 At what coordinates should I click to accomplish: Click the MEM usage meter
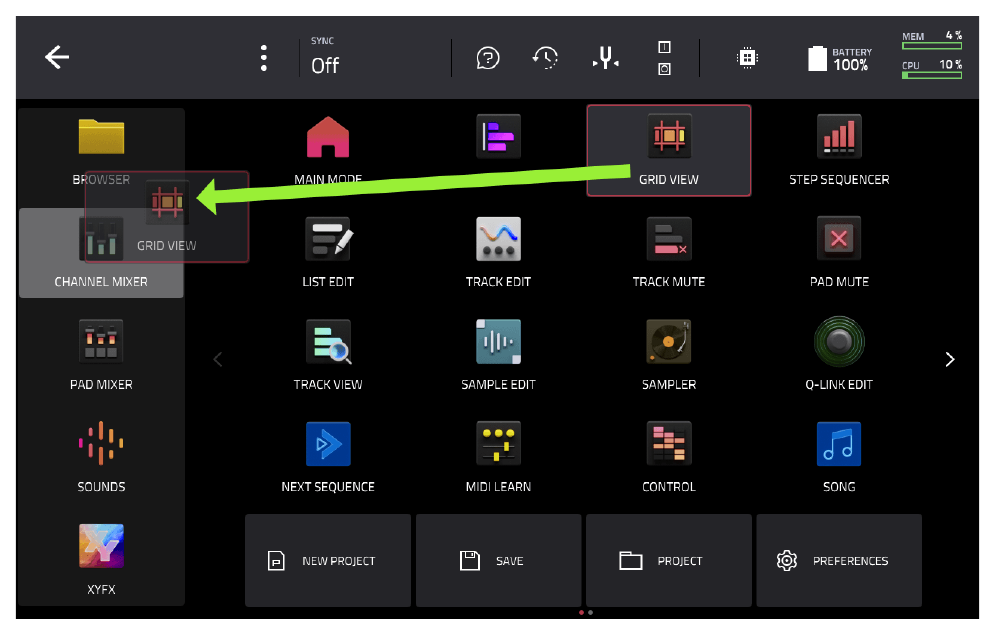point(932,40)
